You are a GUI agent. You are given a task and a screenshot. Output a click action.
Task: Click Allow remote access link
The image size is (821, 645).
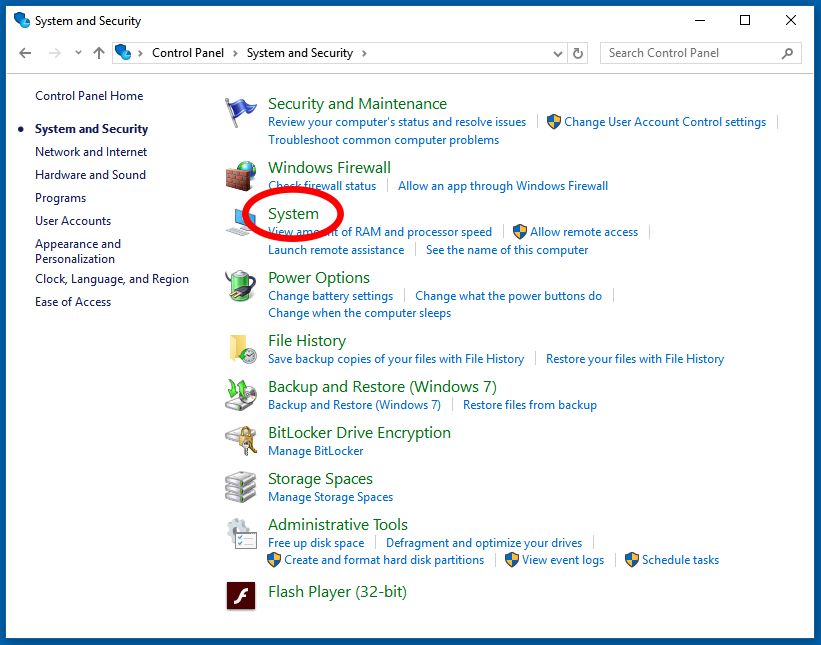click(584, 232)
